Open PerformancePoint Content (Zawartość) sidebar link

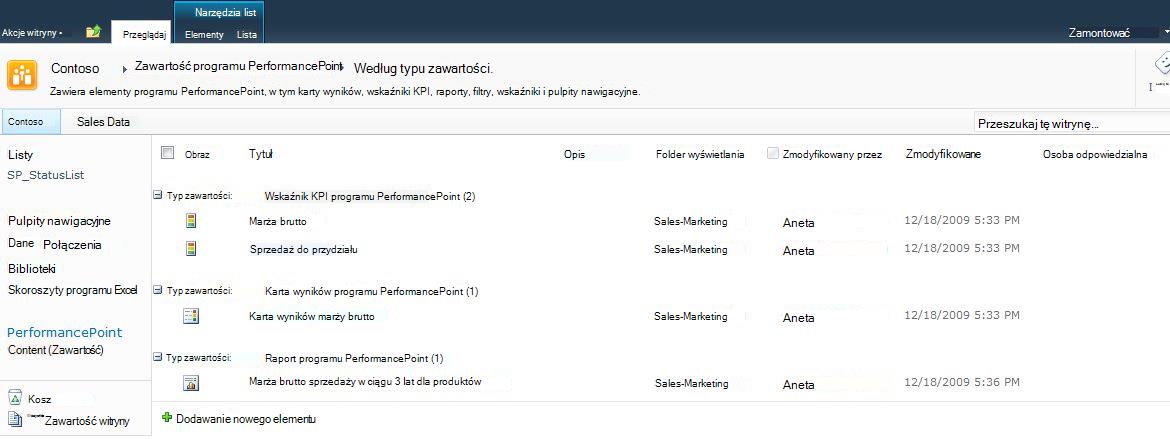tap(64, 340)
